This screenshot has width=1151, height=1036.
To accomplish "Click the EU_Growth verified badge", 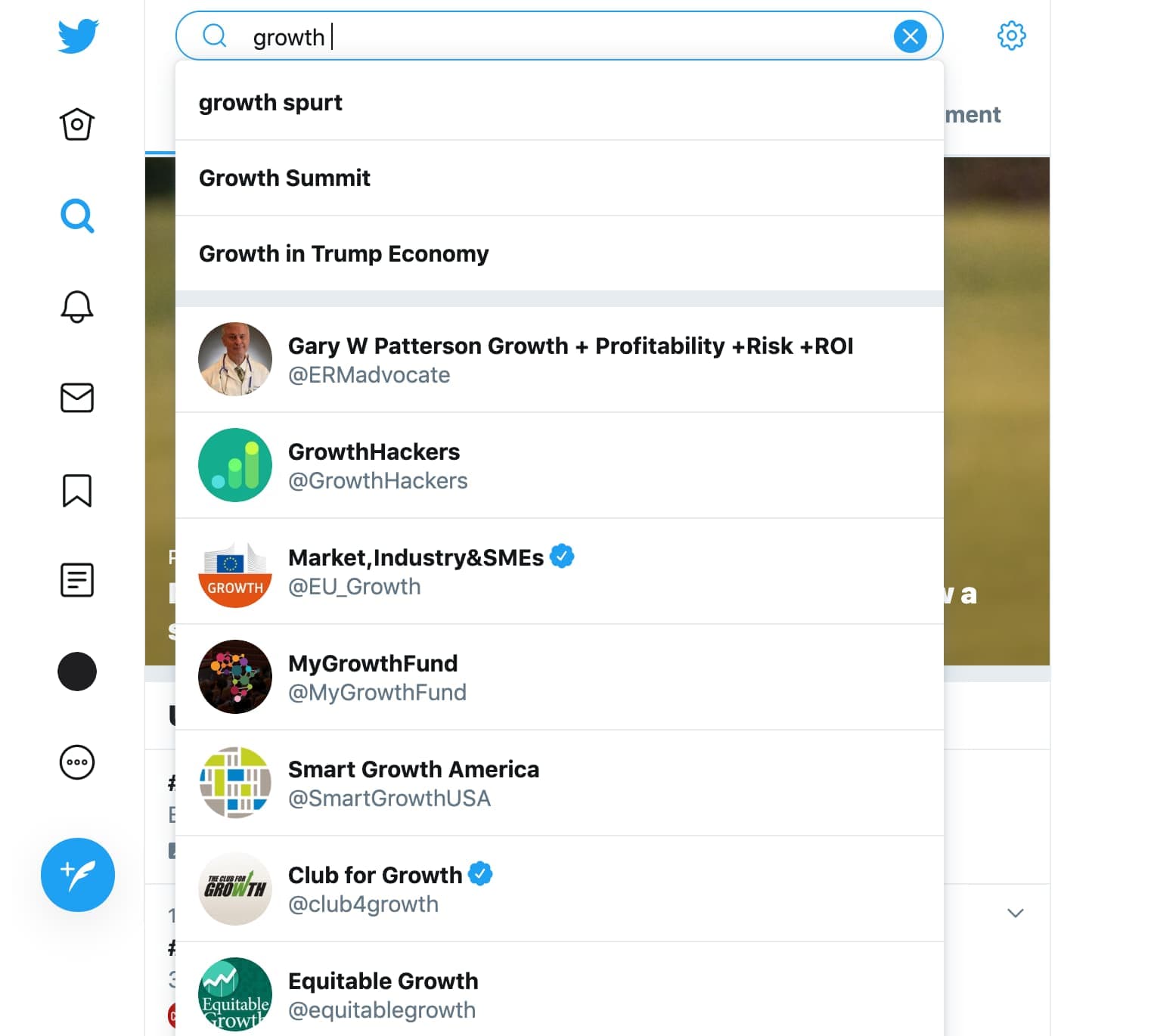I will [x=561, y=556].
